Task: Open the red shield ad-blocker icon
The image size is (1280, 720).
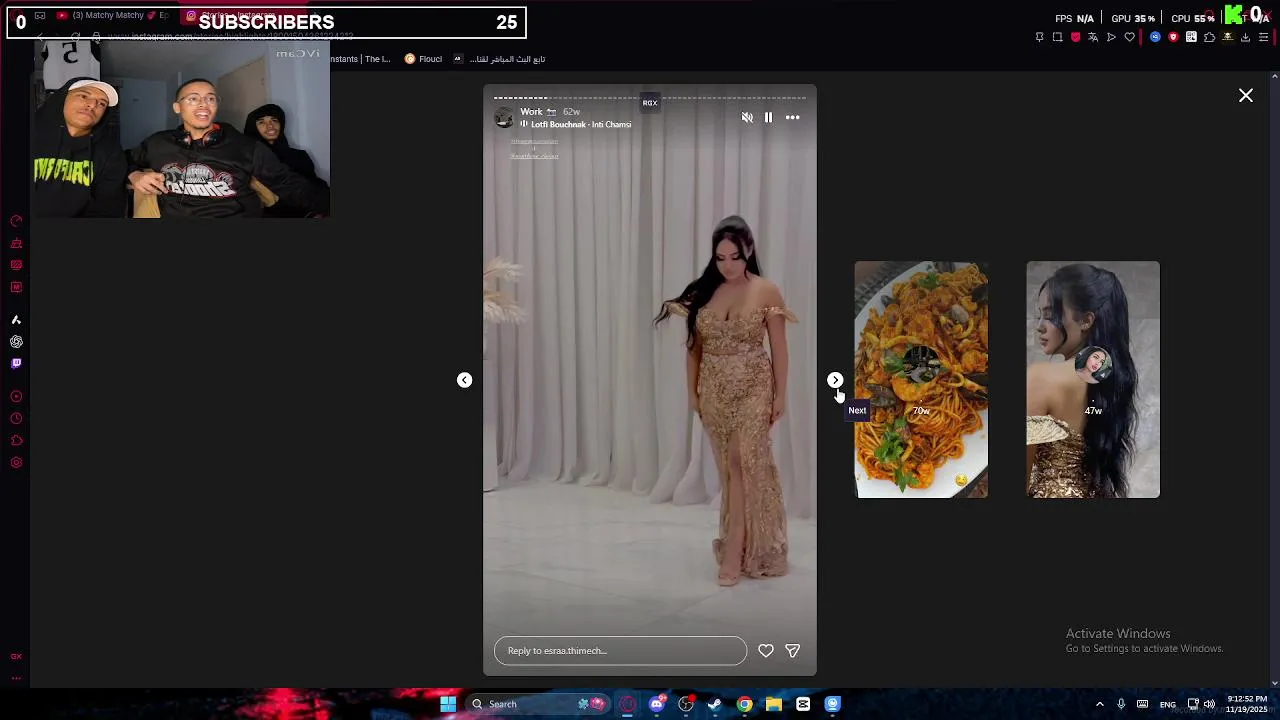Action: pyautogui.click(x=1075, y=37)
